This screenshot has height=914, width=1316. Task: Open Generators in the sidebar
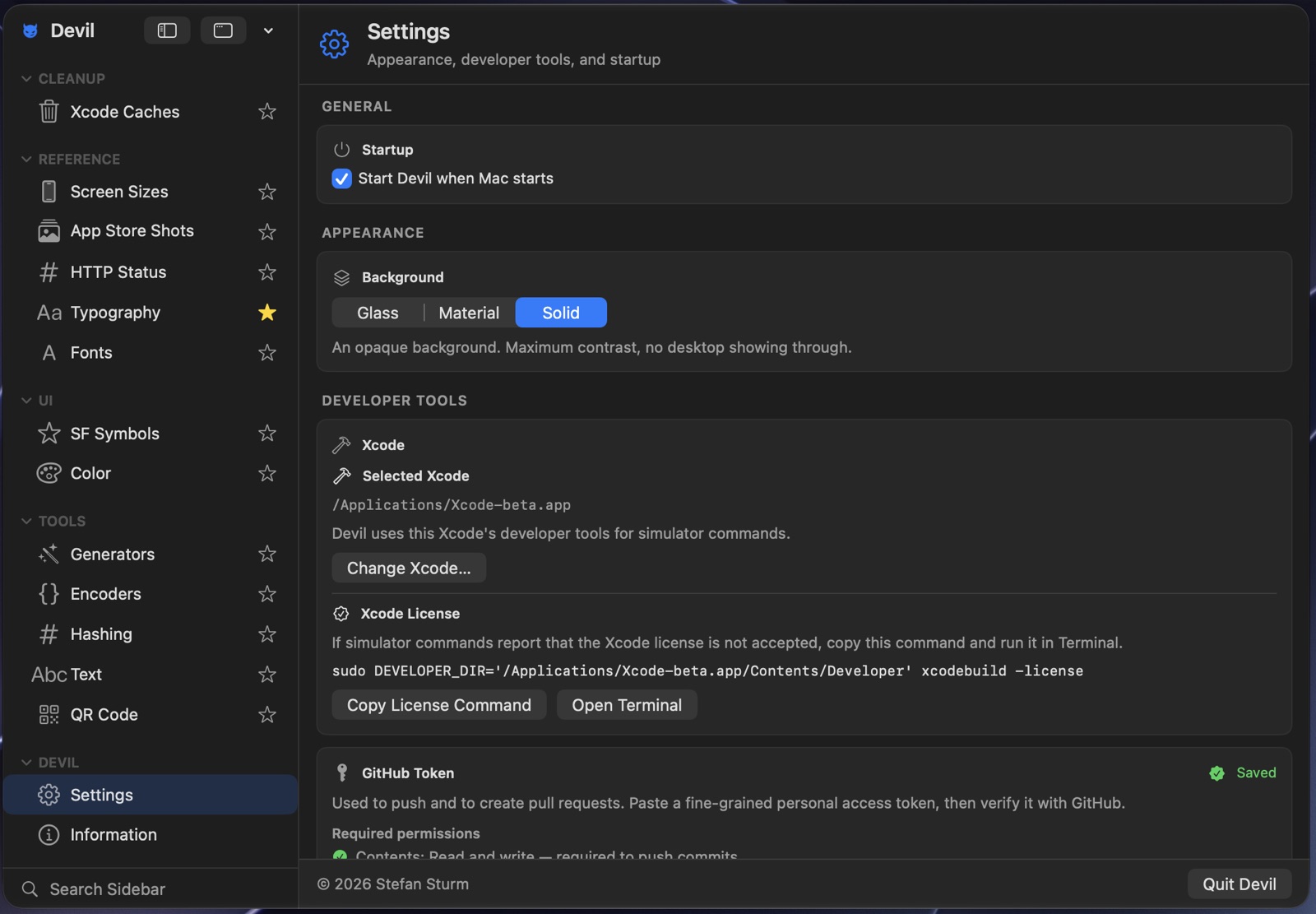click(x=151, y=554)
